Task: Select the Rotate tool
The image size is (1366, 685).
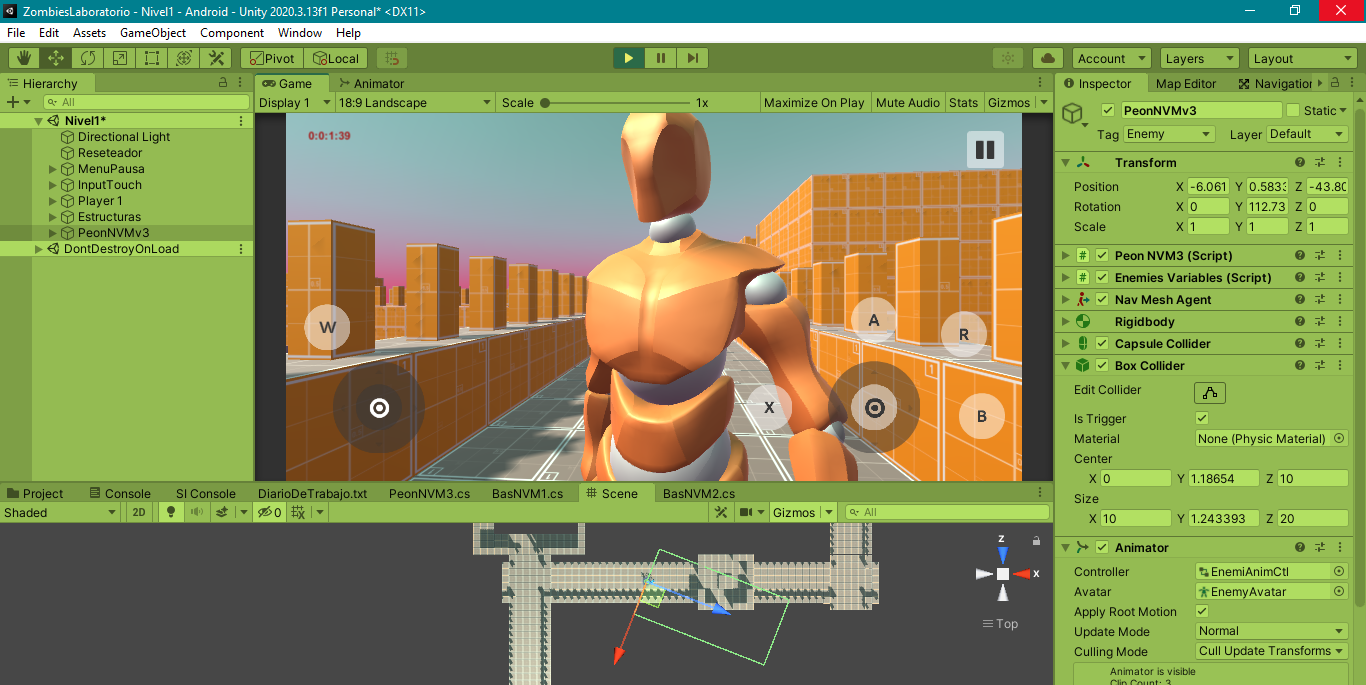Action: click(x=88, y=58)
